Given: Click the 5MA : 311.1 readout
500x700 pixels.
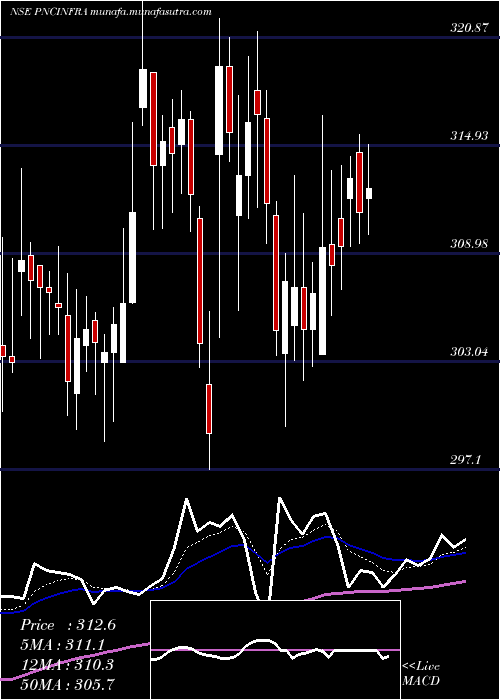Looking at the screenshot, I should point(62,645).
